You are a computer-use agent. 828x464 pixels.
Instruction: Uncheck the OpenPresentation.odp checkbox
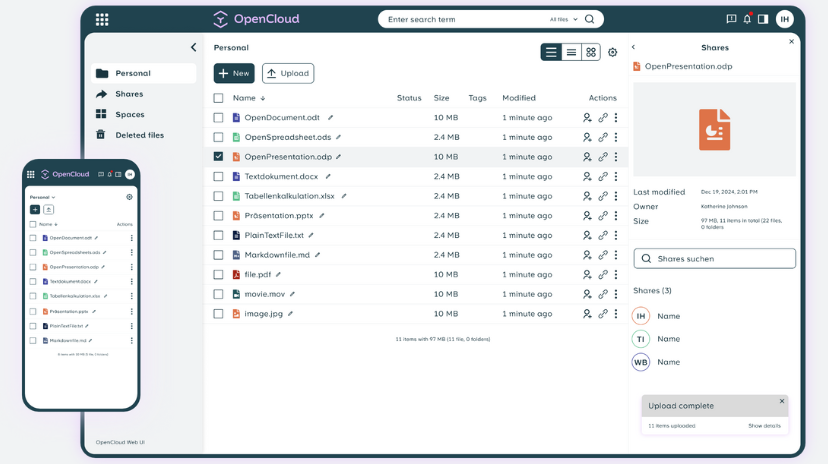point(219,157)
